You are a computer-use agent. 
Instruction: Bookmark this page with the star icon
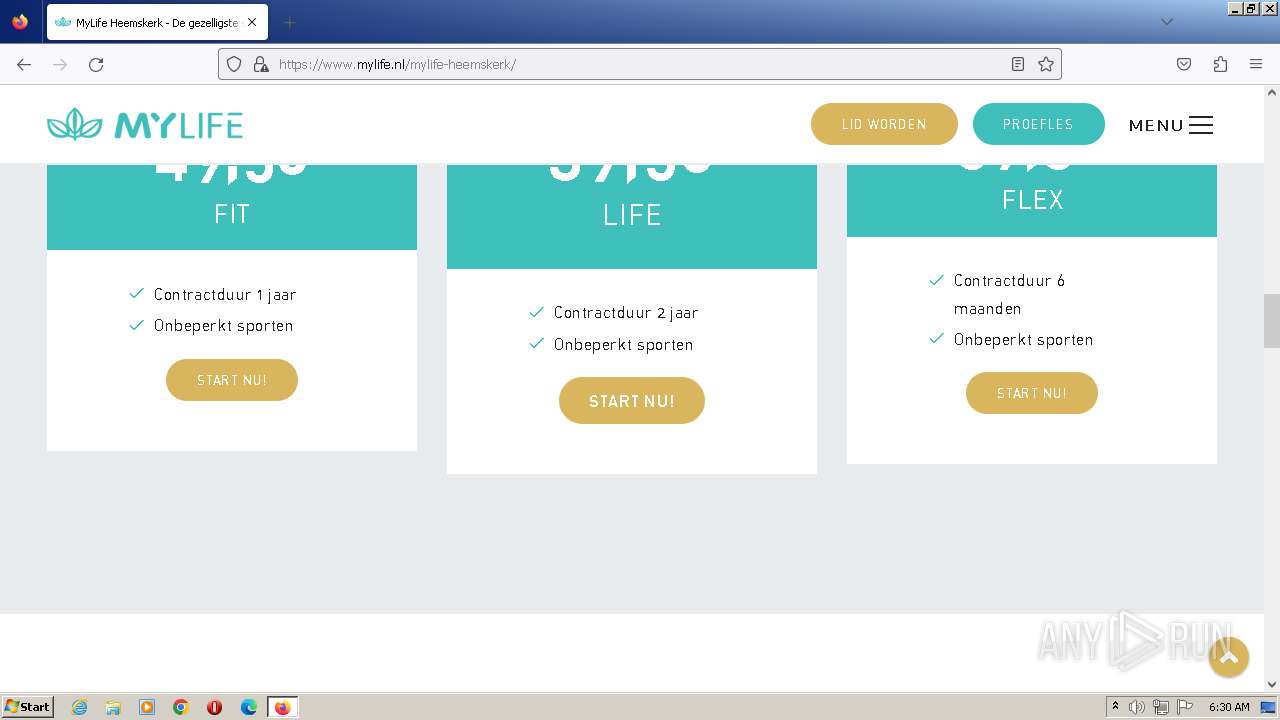tap(1046, 64)
